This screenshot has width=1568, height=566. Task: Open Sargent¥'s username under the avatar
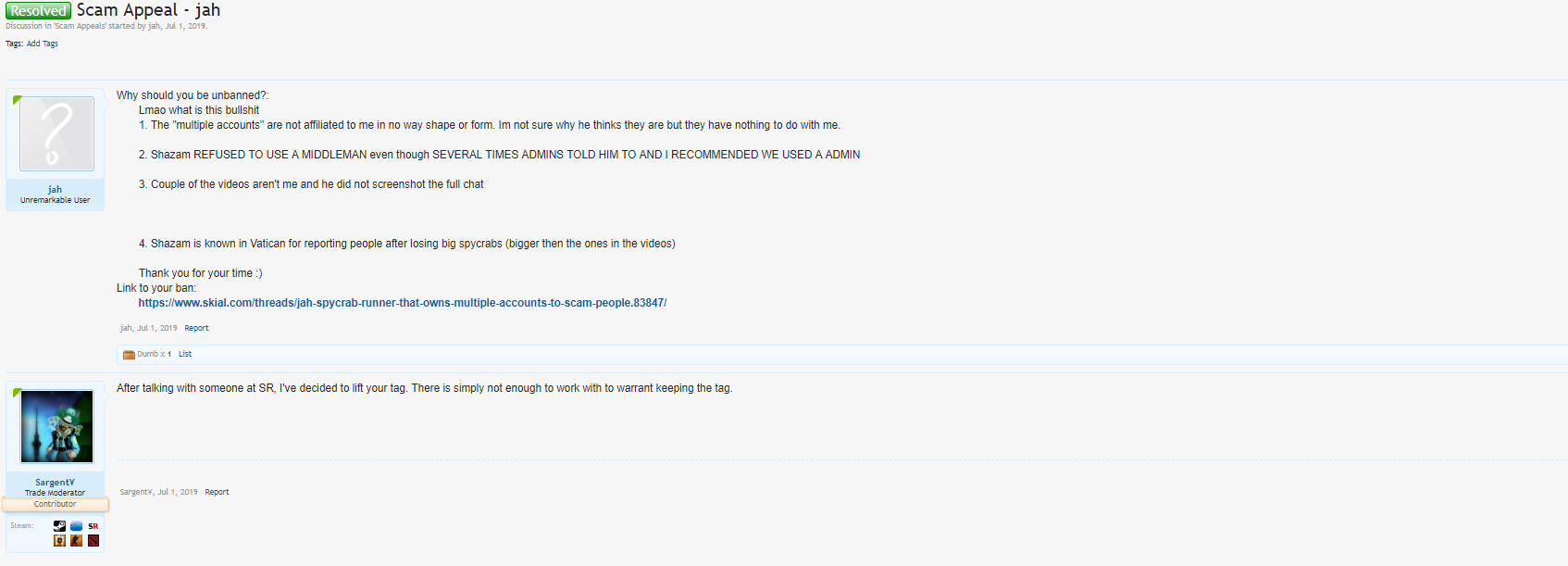(55, 482)
